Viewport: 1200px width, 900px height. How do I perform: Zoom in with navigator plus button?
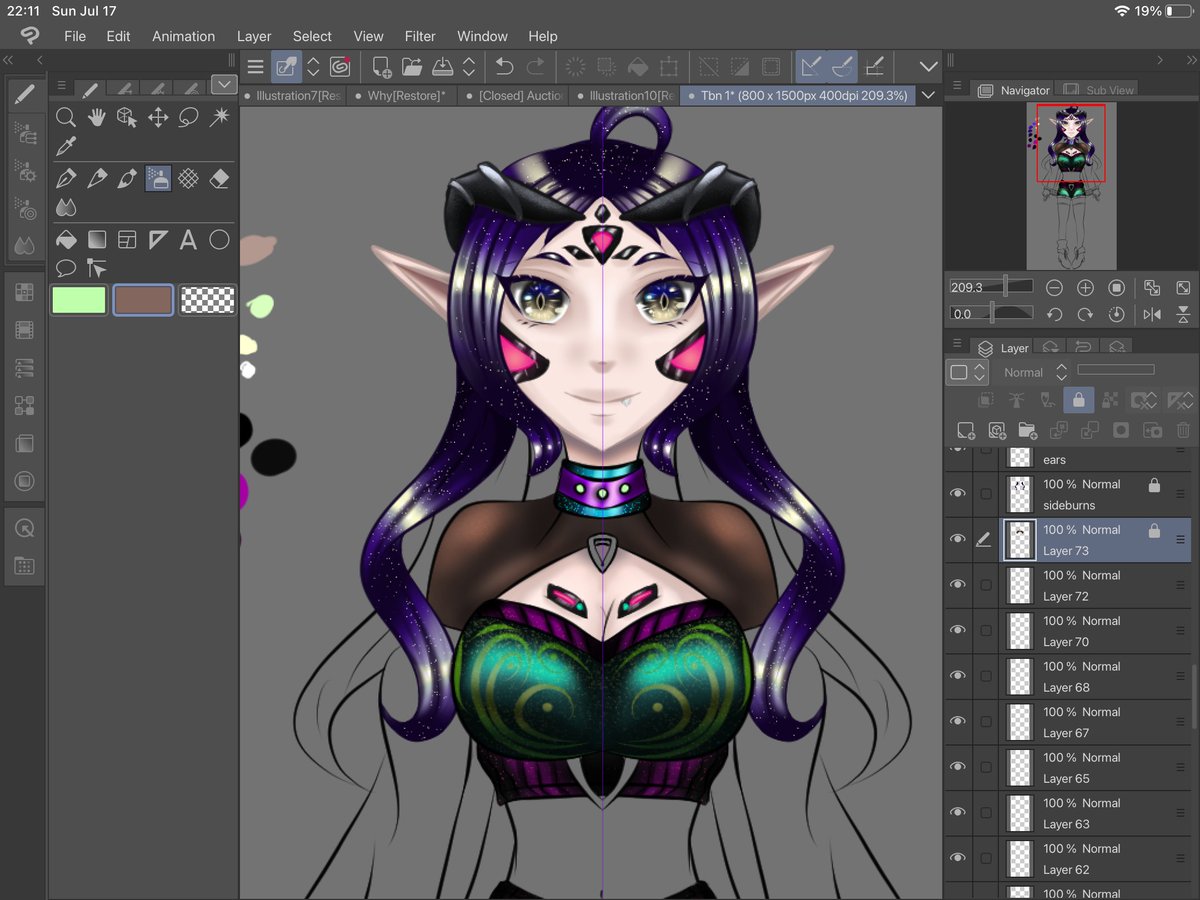pyautogui.click(x=1085, y=288)
